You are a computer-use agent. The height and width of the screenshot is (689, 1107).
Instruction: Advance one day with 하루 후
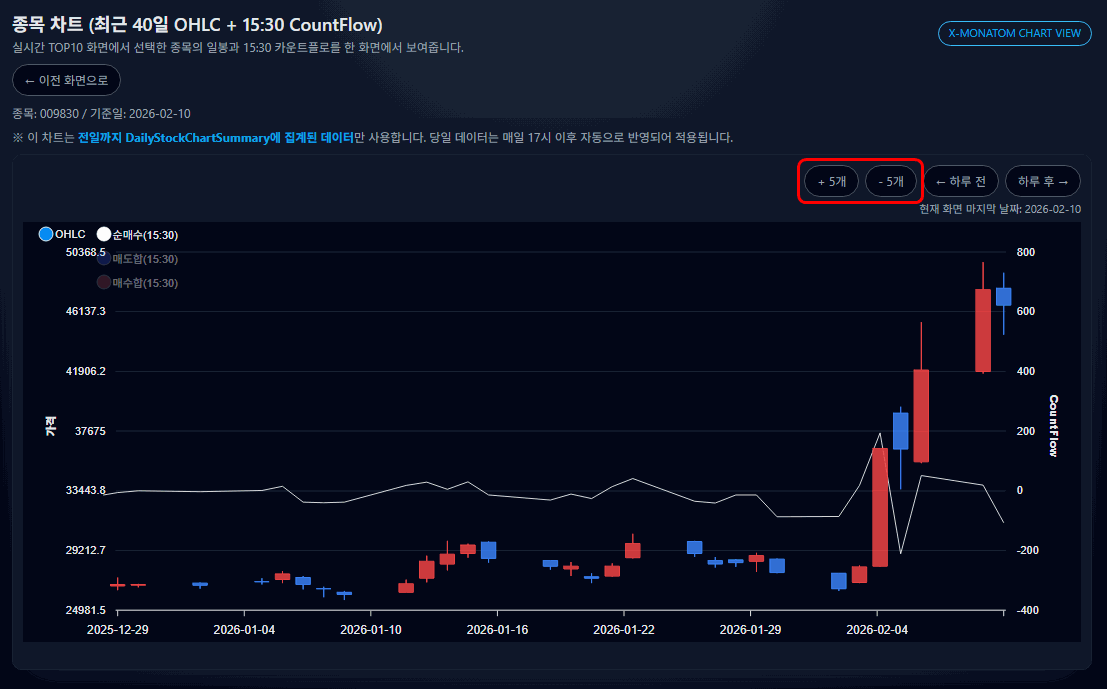pos(1043,182)
